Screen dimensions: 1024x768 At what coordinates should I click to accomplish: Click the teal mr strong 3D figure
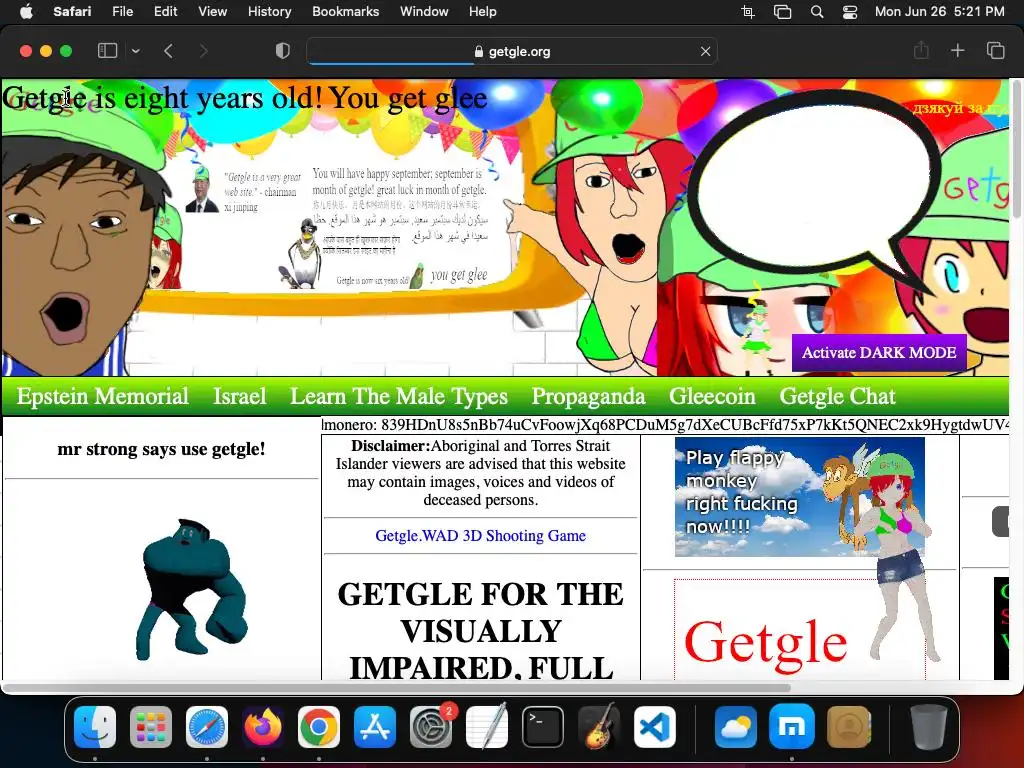point(192,589)
